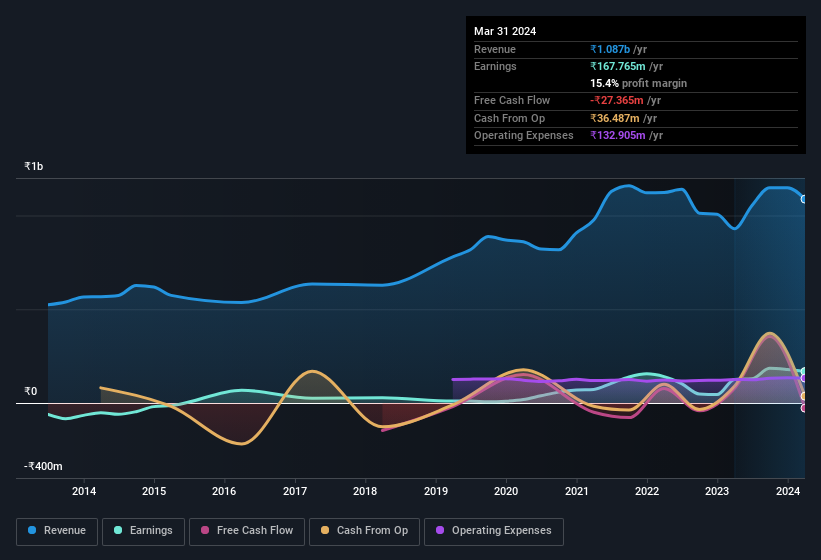Click the 2015 x-axis label
Viewport: 821px width, 560px height.
point(154,491)
